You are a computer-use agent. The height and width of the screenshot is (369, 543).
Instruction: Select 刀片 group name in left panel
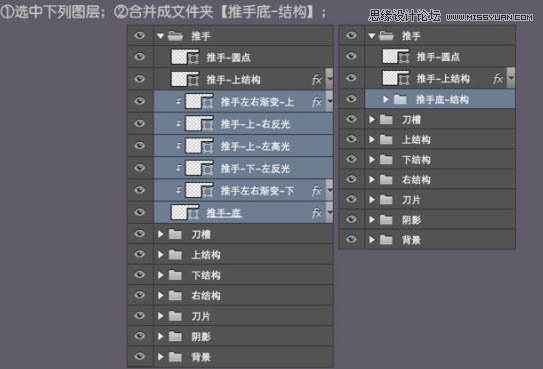click(x=201, y=316)
